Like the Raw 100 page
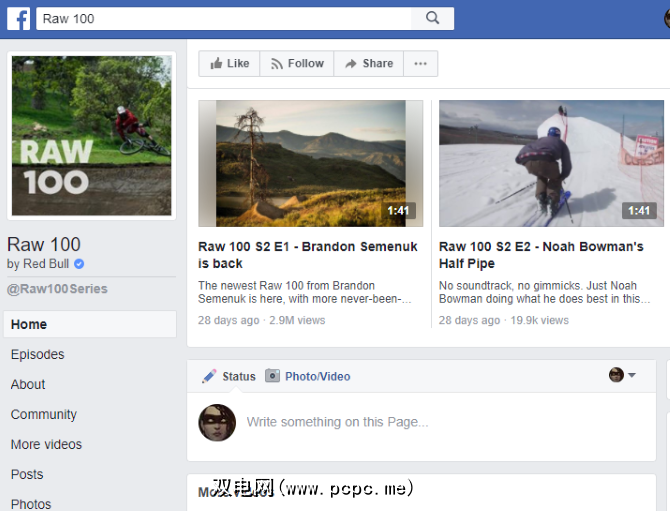670x511 pixels. pos(229,64)
